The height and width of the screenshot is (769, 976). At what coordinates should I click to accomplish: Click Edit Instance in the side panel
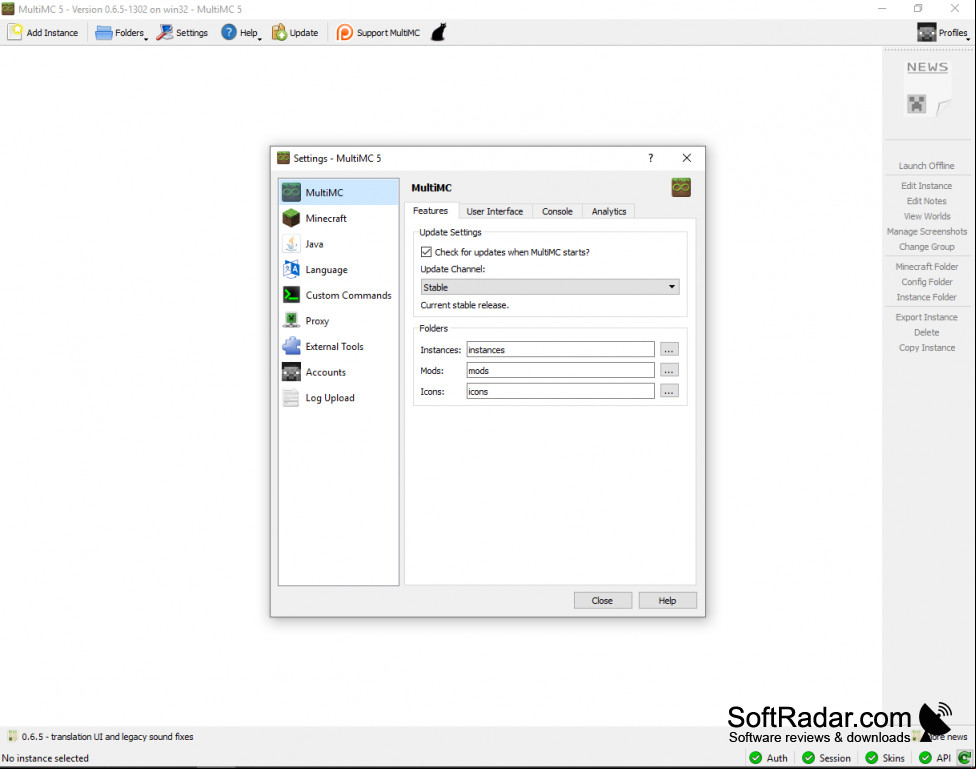[x=926, y=186]
